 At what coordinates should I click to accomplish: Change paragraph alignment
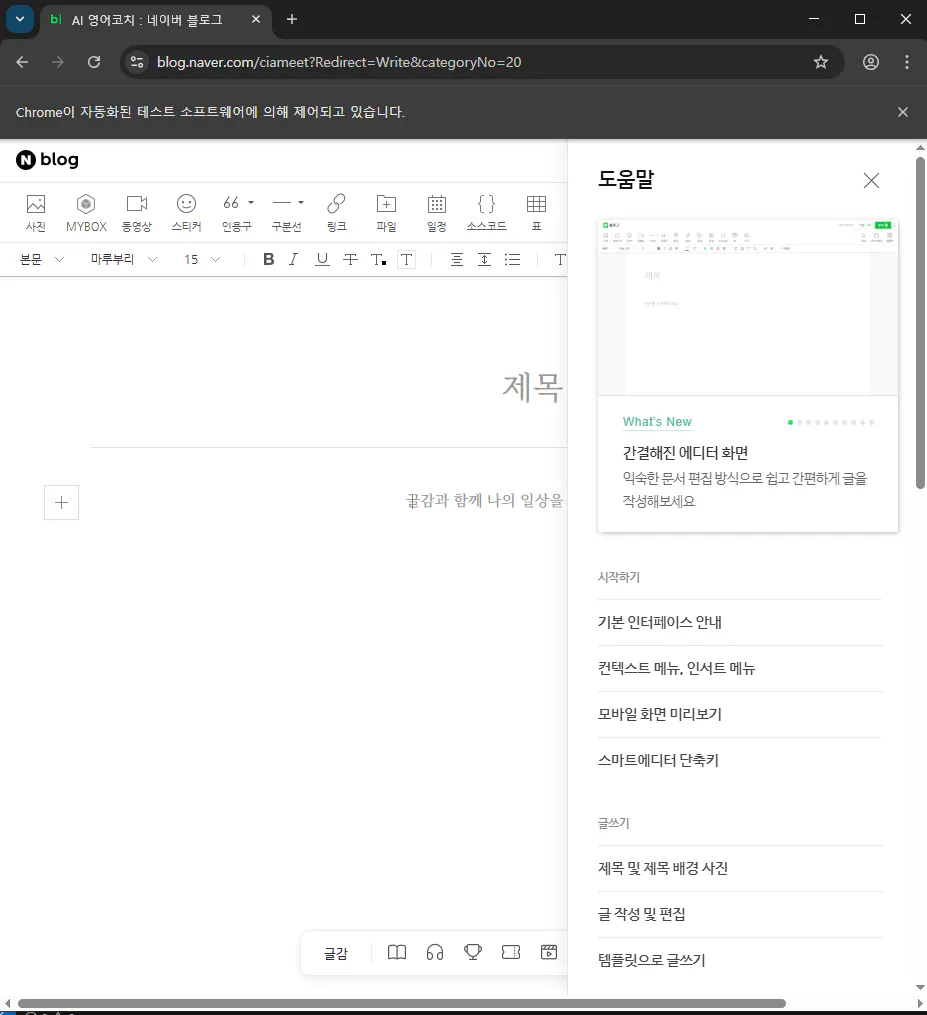point(456,260)
